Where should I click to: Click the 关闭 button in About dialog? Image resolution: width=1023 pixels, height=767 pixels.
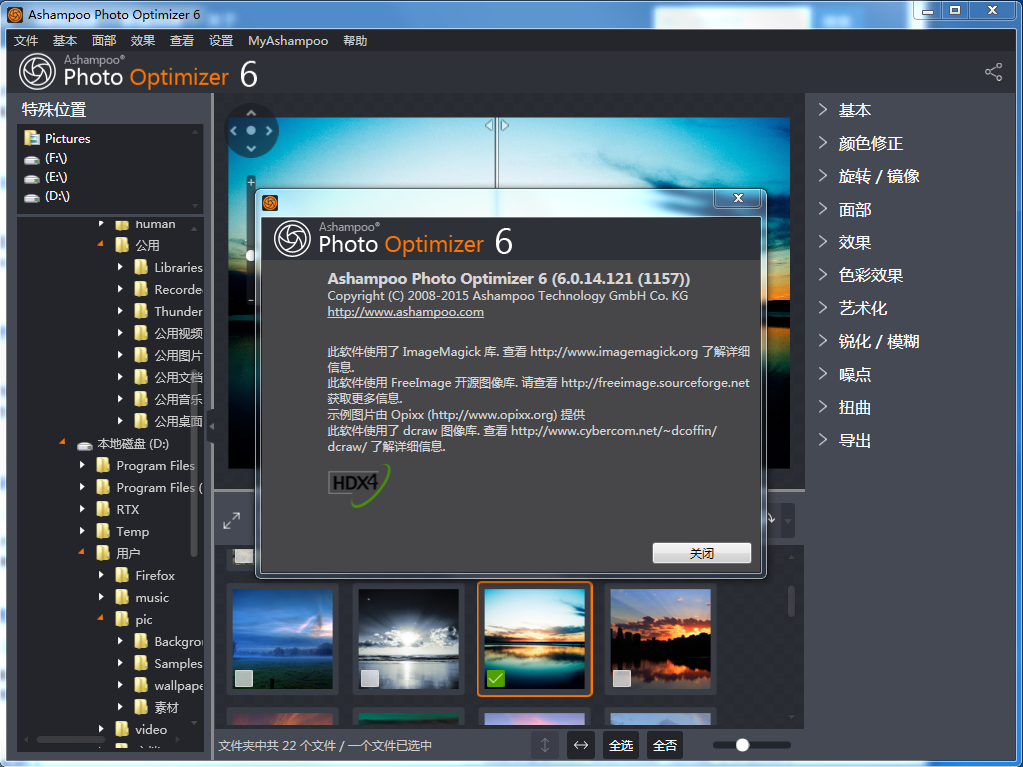click(701, 554)
